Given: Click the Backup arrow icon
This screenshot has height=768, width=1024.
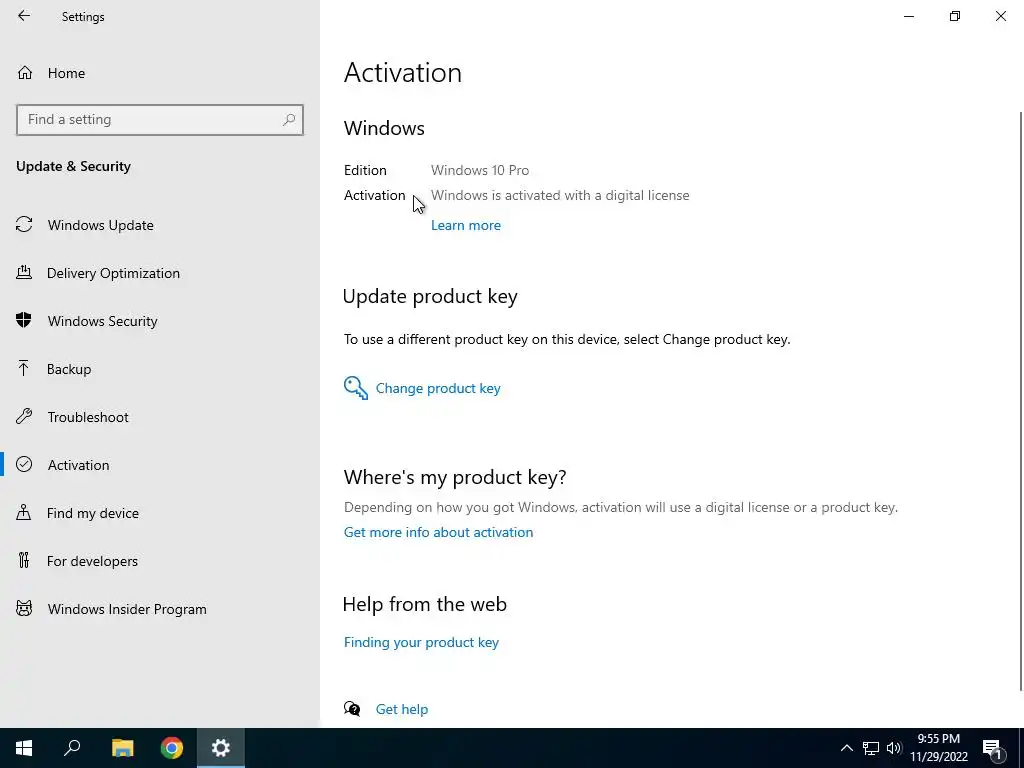Looking at the screenshot, I should coord(24,368).
